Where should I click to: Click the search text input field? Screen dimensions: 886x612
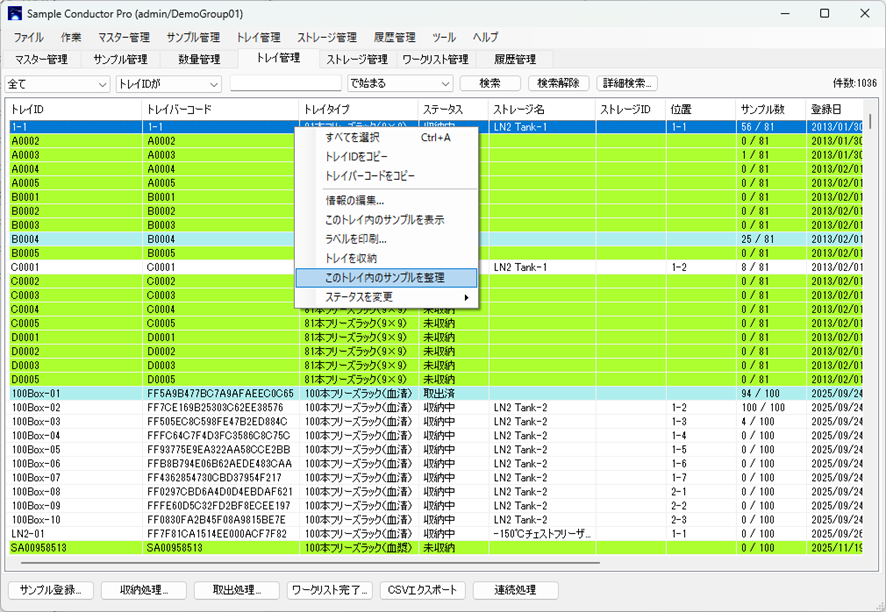[285, 84]
